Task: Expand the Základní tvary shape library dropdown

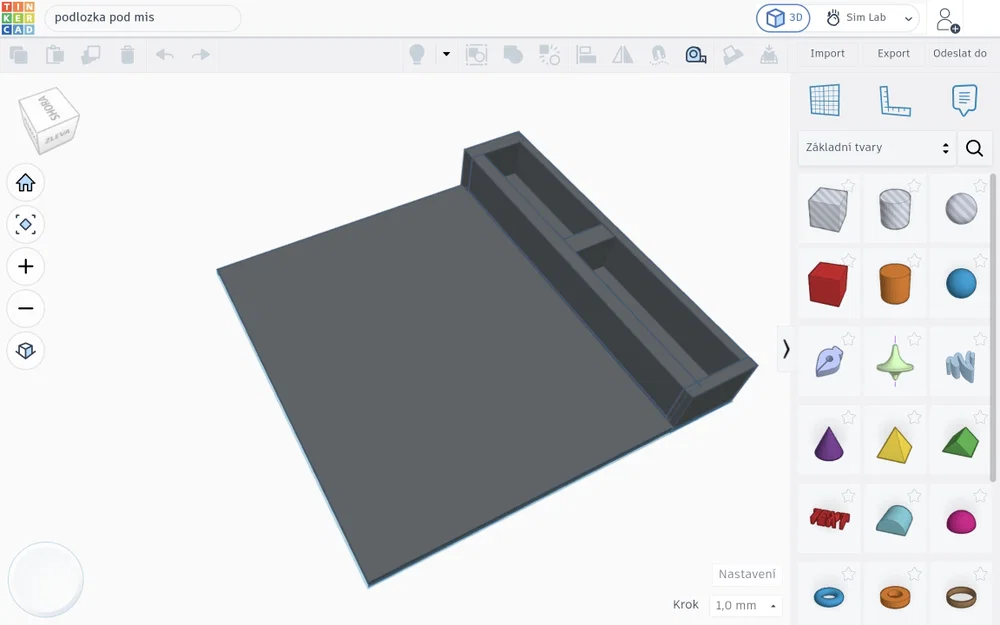Action: pos(877,147)
